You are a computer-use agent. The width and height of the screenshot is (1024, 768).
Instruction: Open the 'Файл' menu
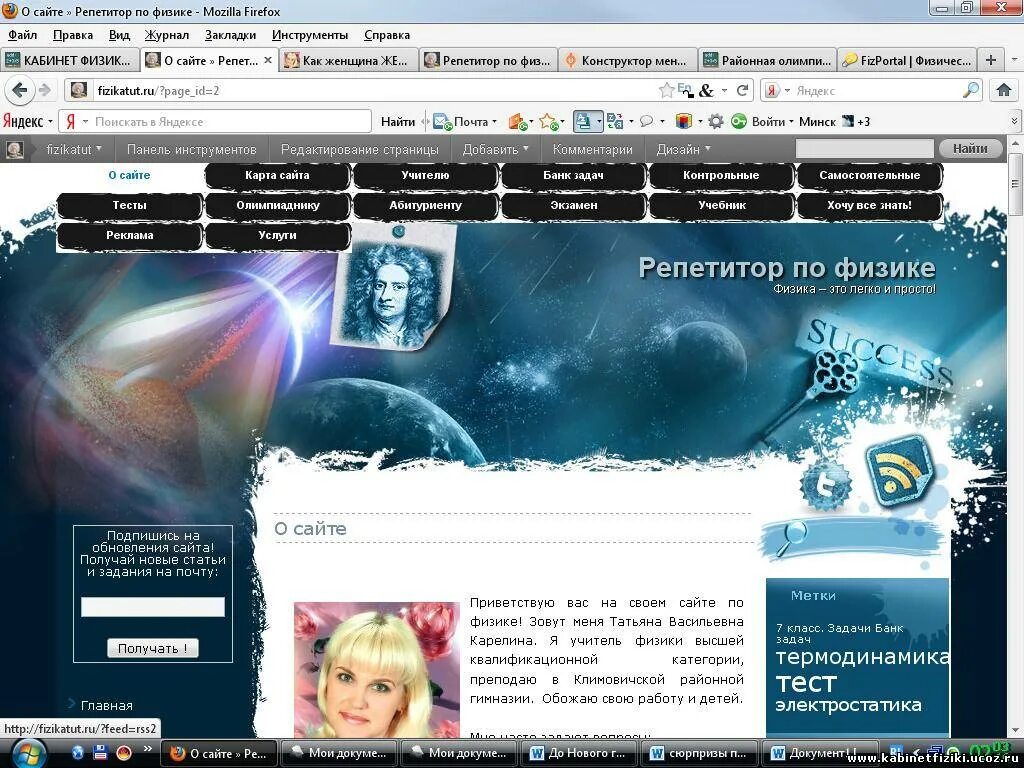[22, 35]
